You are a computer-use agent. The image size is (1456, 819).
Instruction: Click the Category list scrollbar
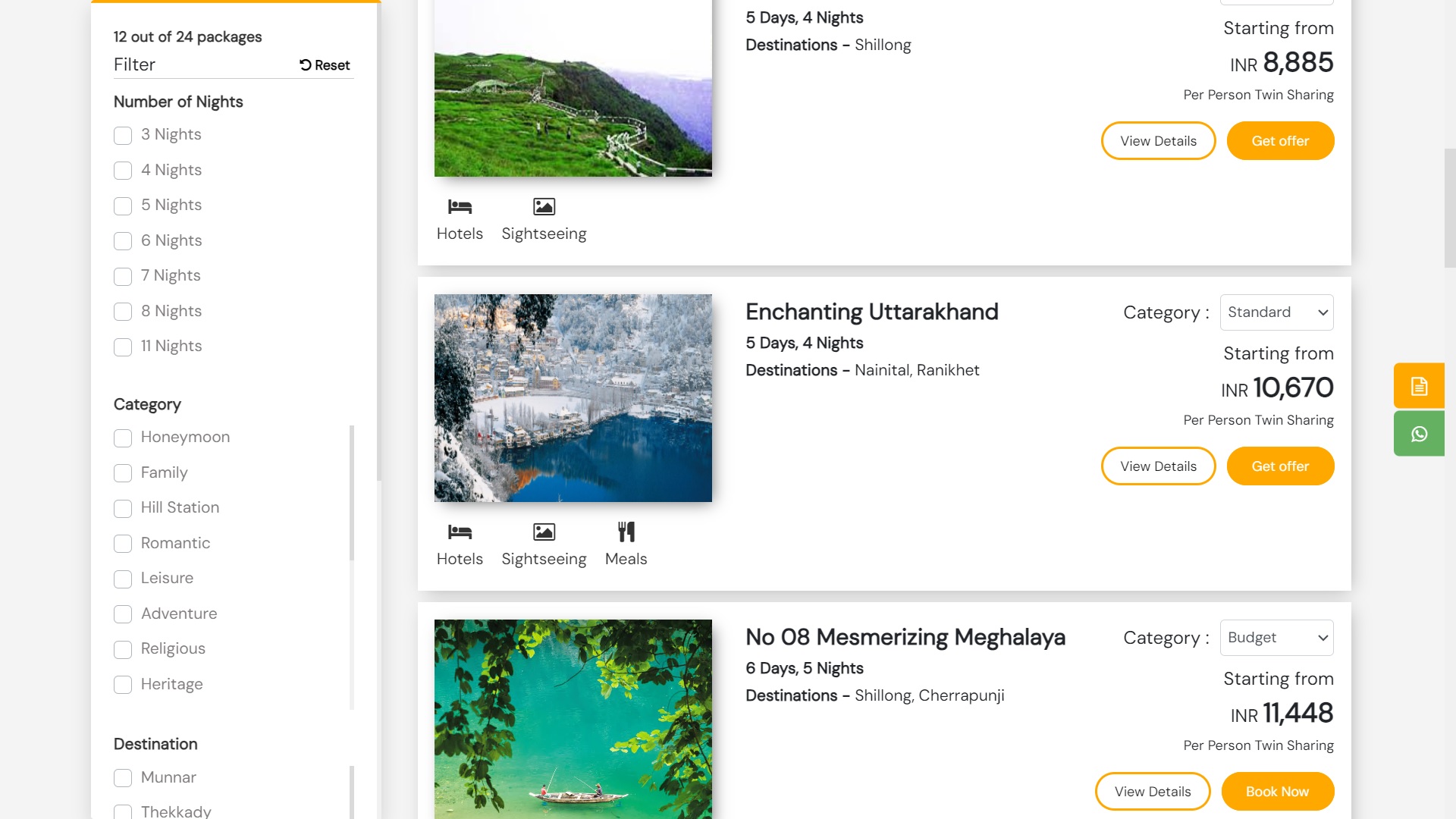[x=351, y=493]
